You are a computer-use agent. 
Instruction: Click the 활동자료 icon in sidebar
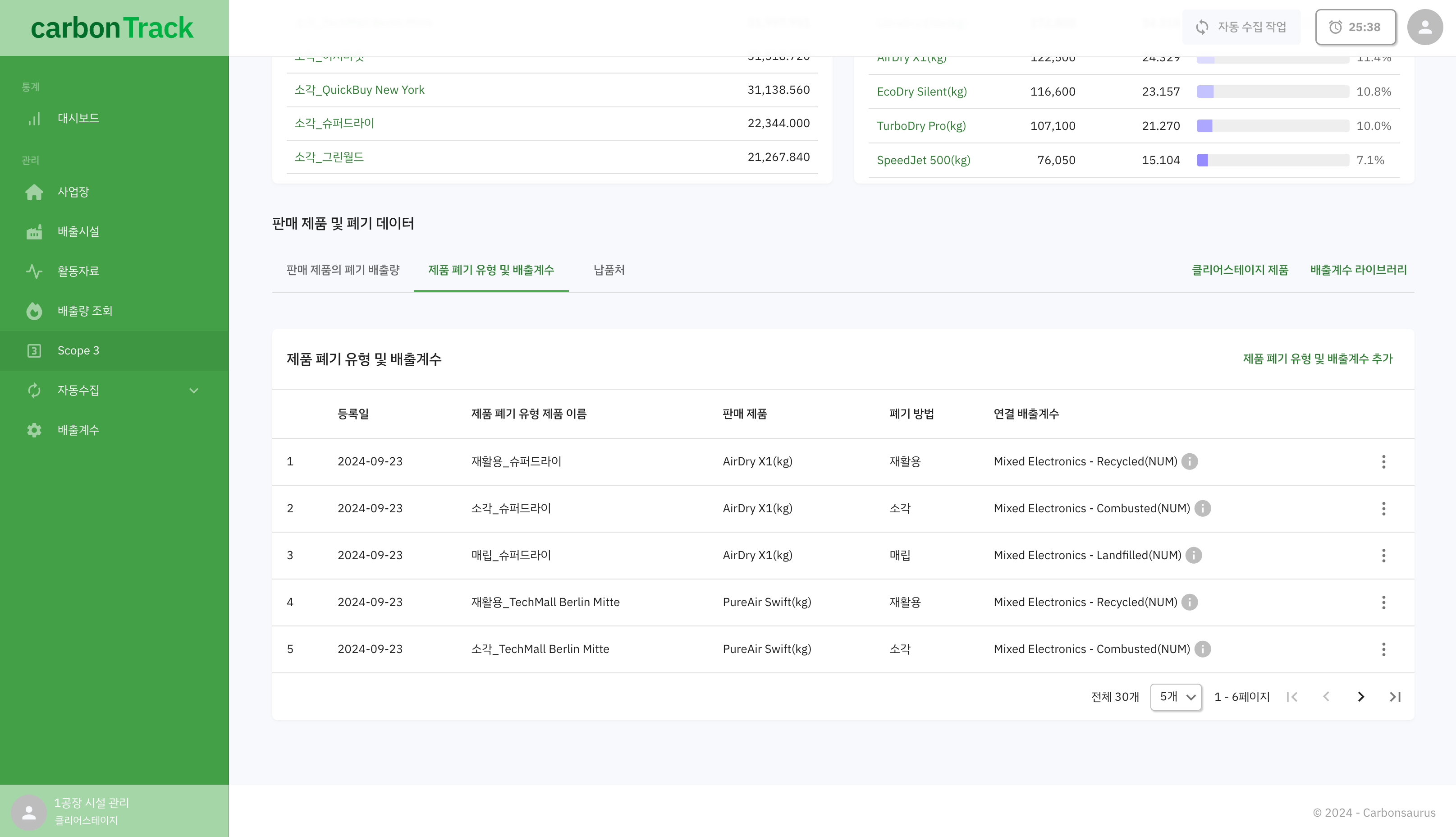[35, 271]
